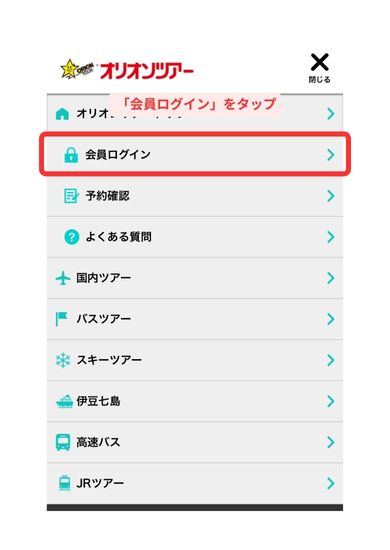Tap the padlock icon beside 会員ログイン
This screenshot has width=390, height=550.
71,155
